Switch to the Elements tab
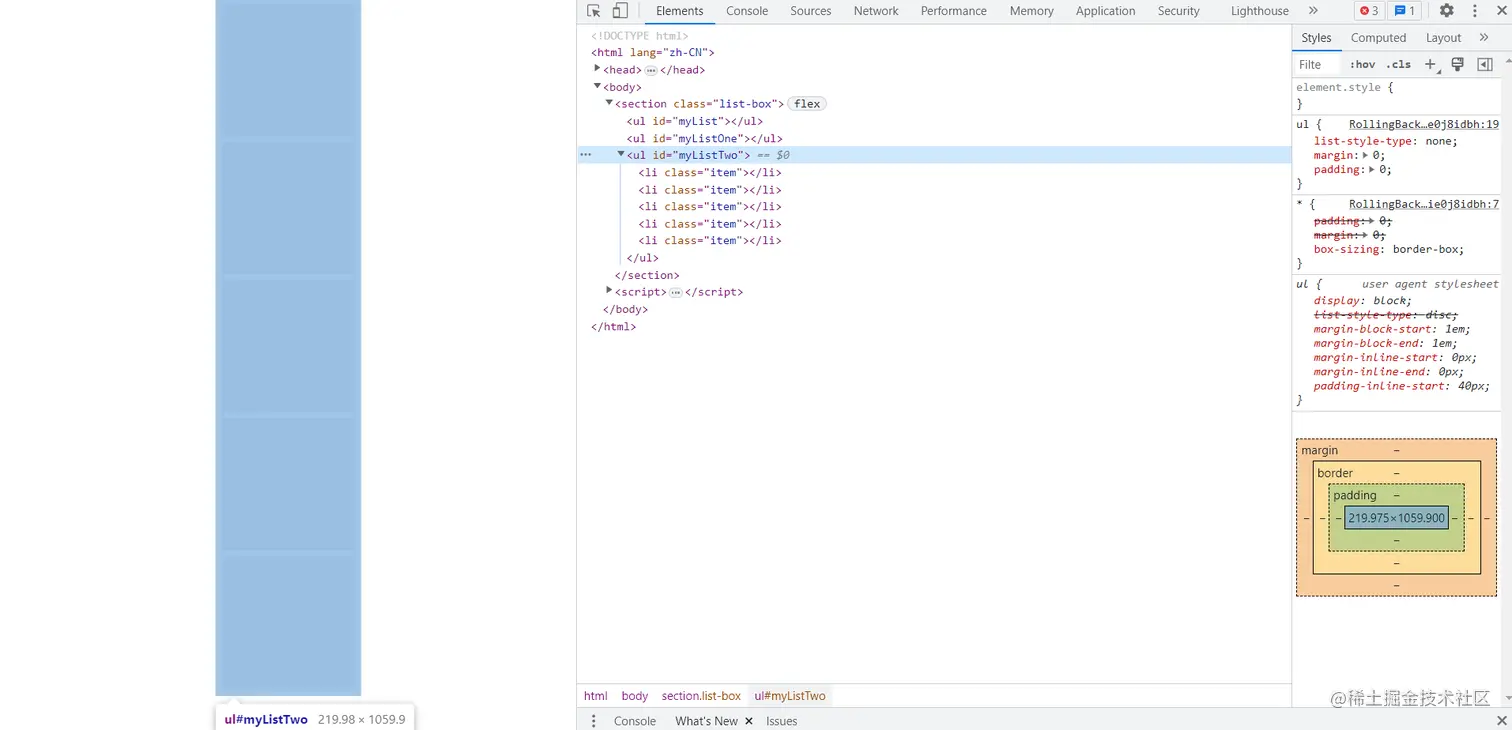The height and width of the screenshot is (730, 1512). [680, 11]
